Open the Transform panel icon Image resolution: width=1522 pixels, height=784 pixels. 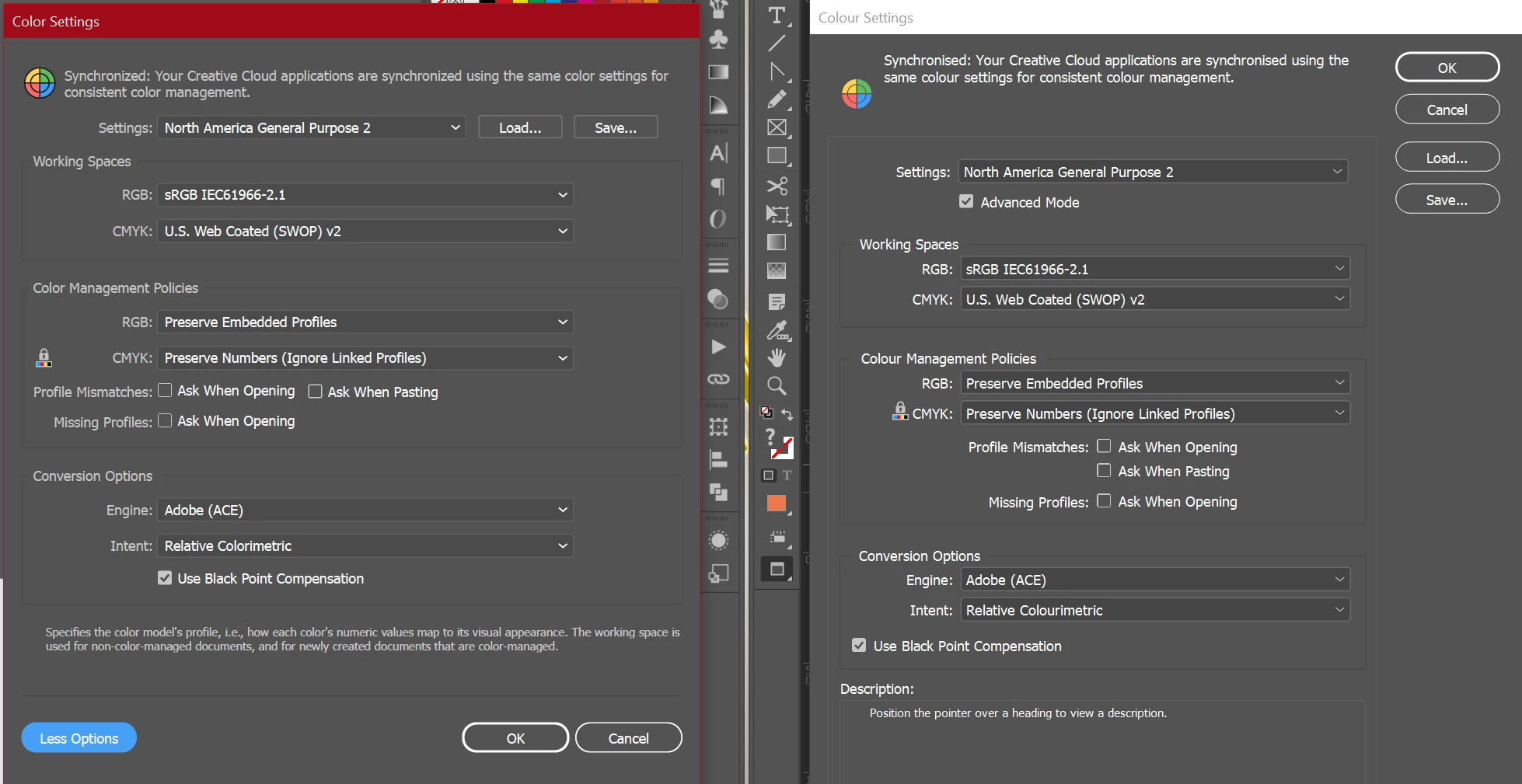pos(719,427)
